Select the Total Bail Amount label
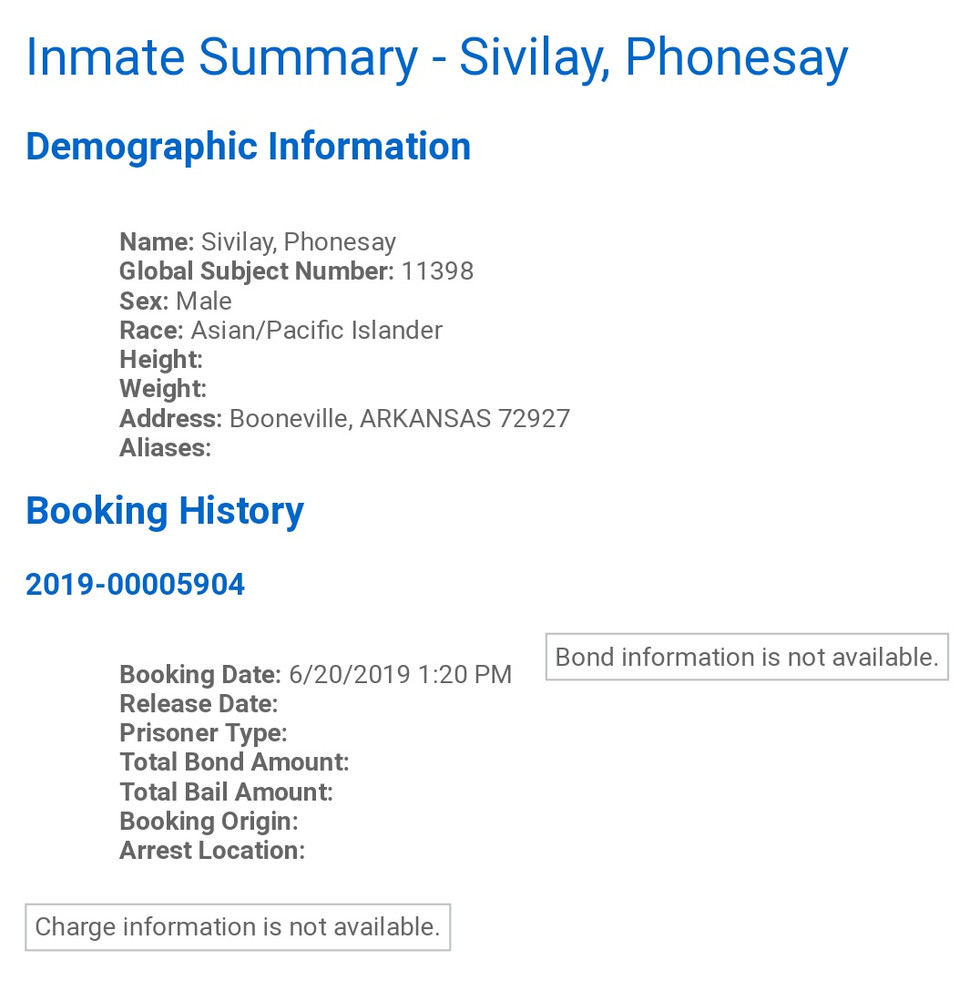 [226, 792]
